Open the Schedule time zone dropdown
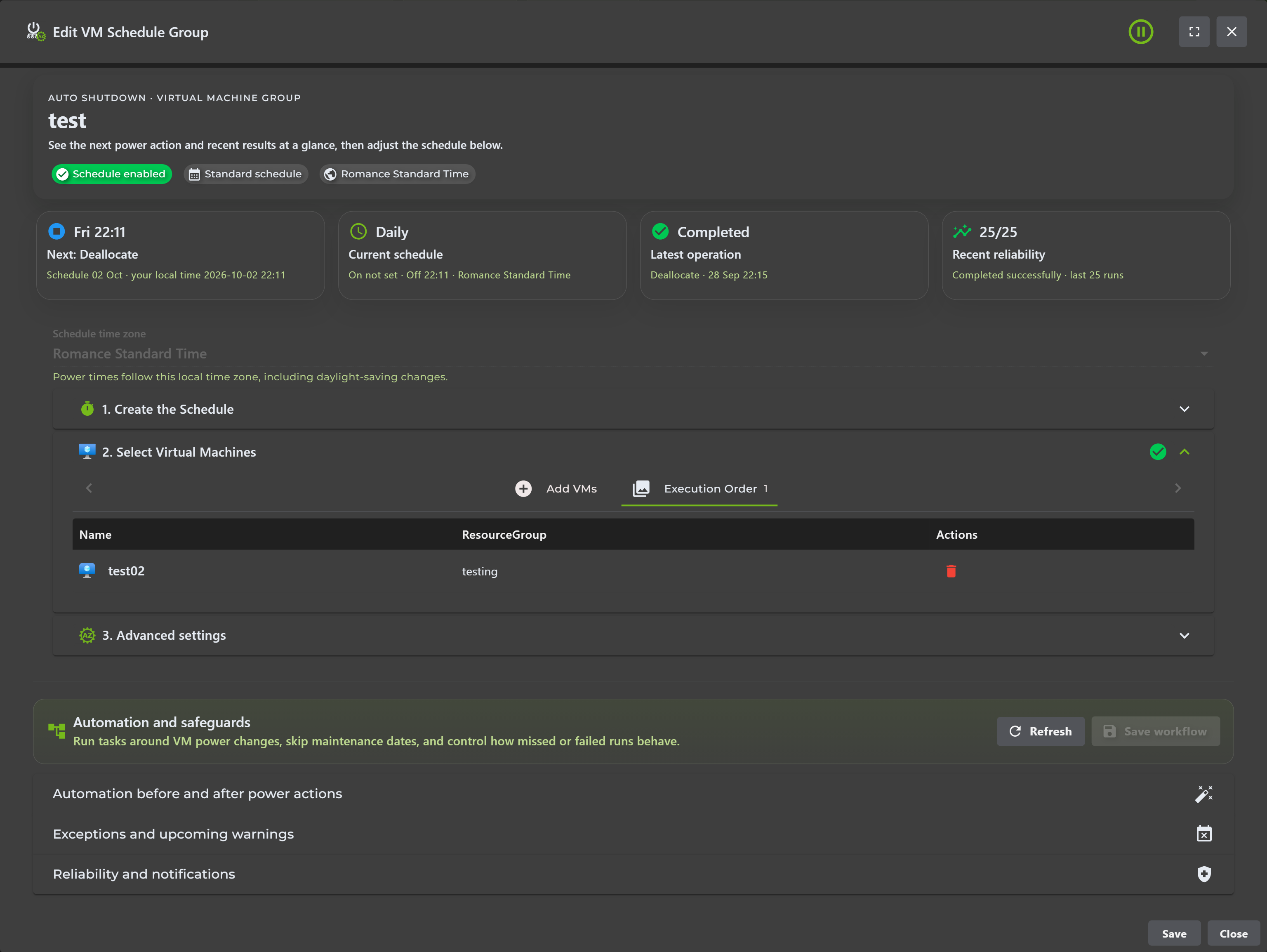The height and width of the screenshot is (952, 1267). [x=633, y=353]
